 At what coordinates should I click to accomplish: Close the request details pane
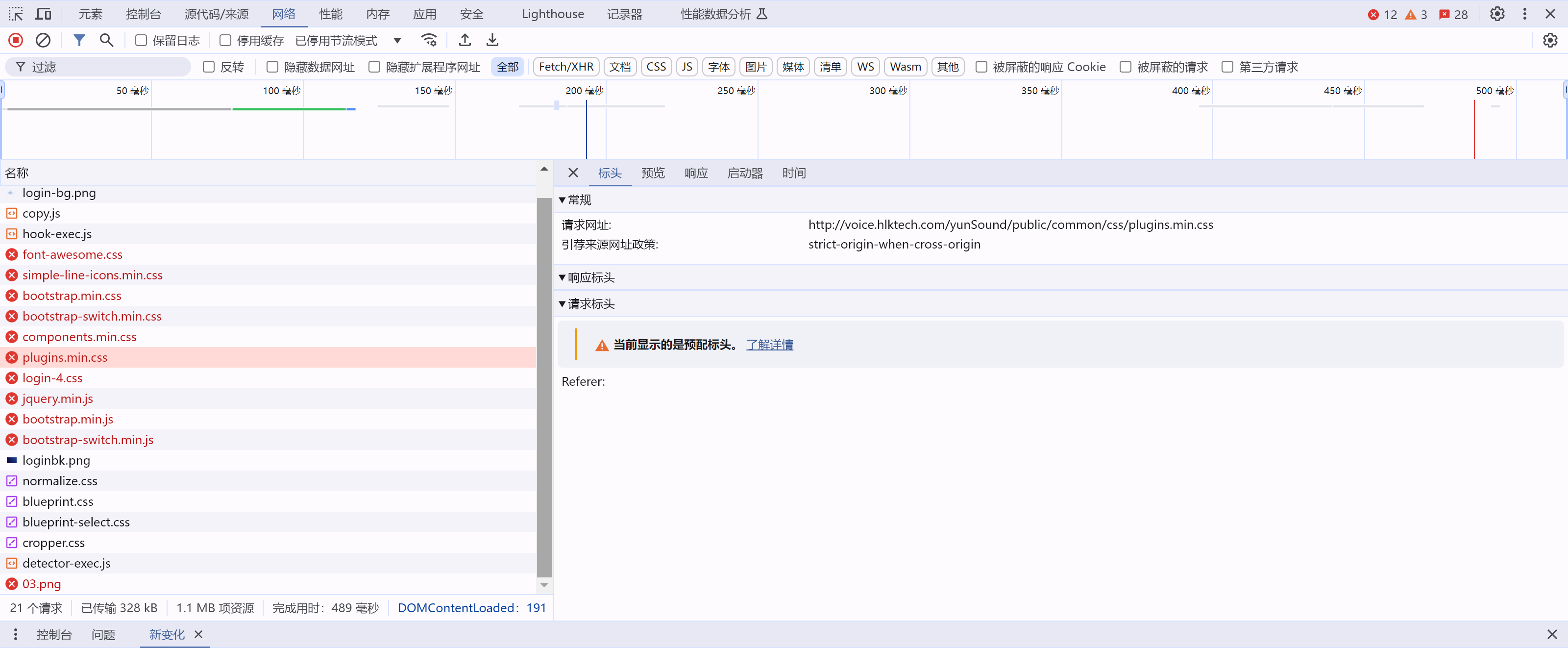[x=573, y=173]
